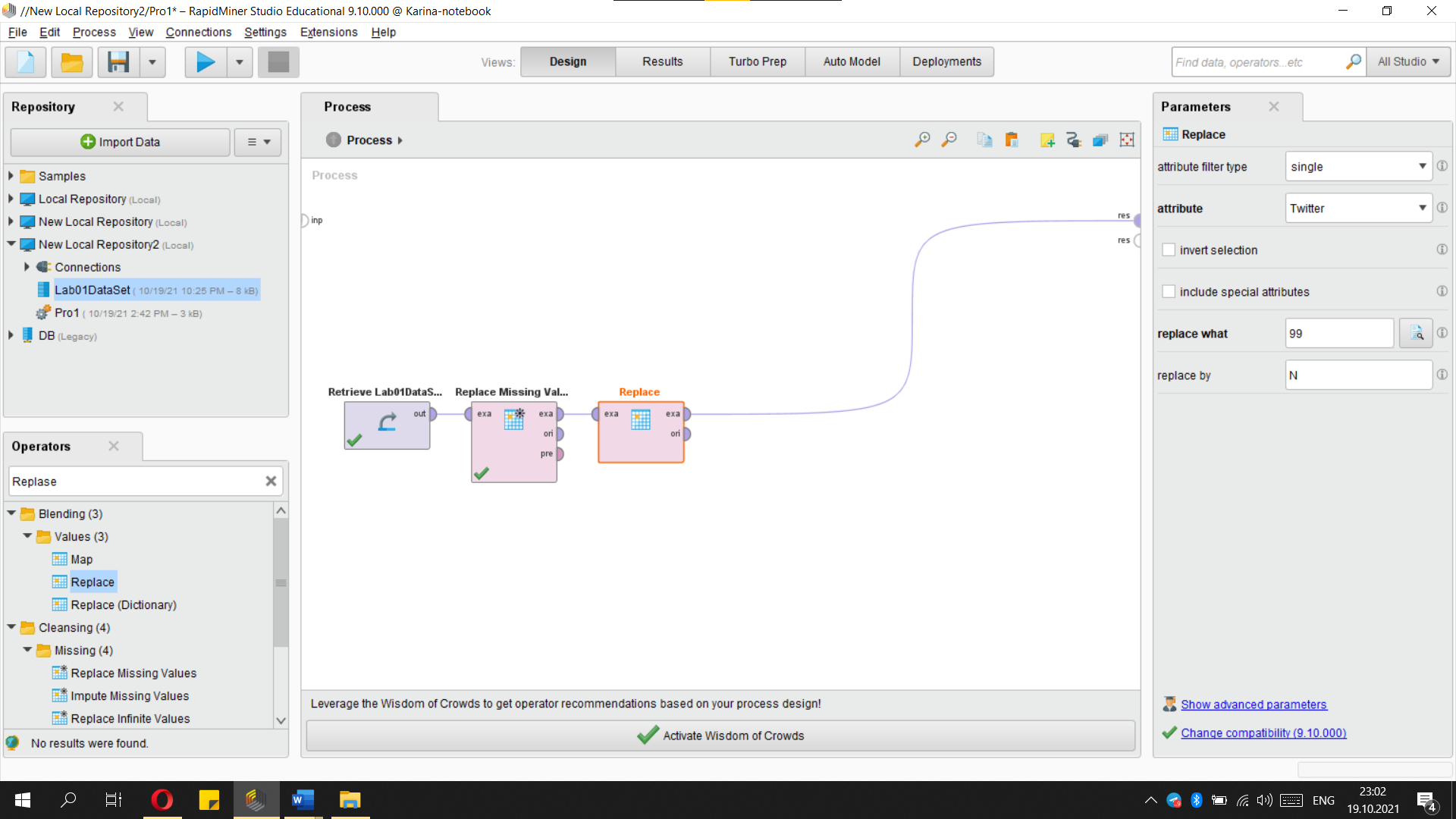
Task: Select Impute Missing Values operator
Action: click(130, 695)
